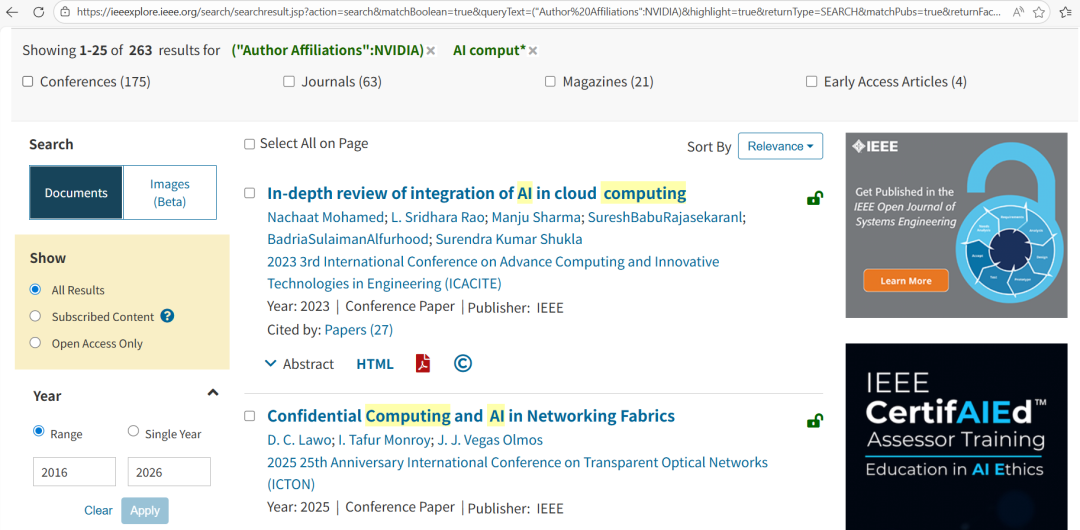Open ICACITE 2023 conference link
The height and width of the screenshot is (530, 1080).
coord(493,272)
